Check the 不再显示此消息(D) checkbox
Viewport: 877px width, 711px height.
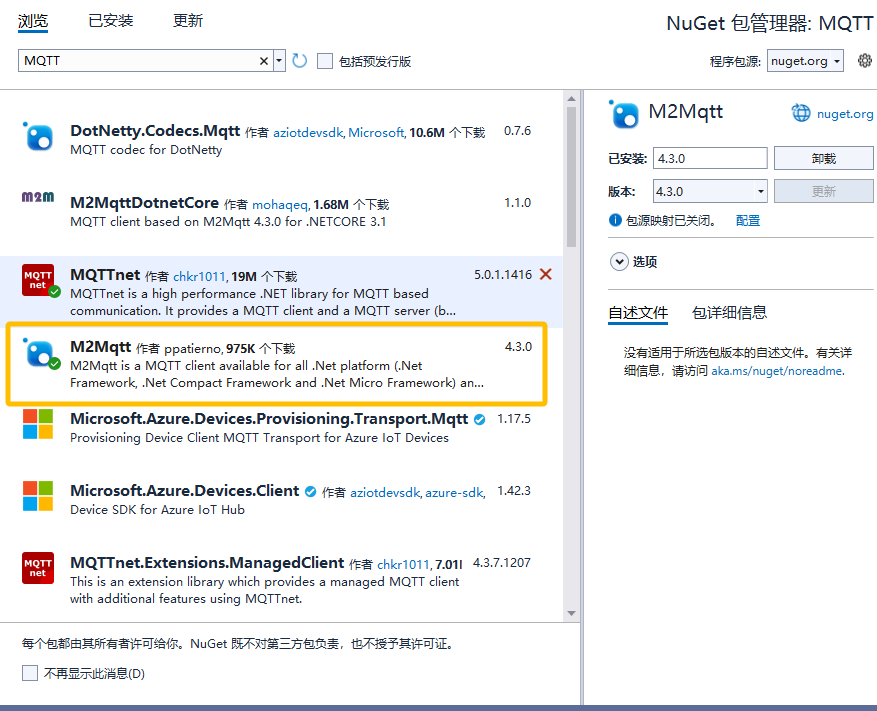tap(30, 673)
